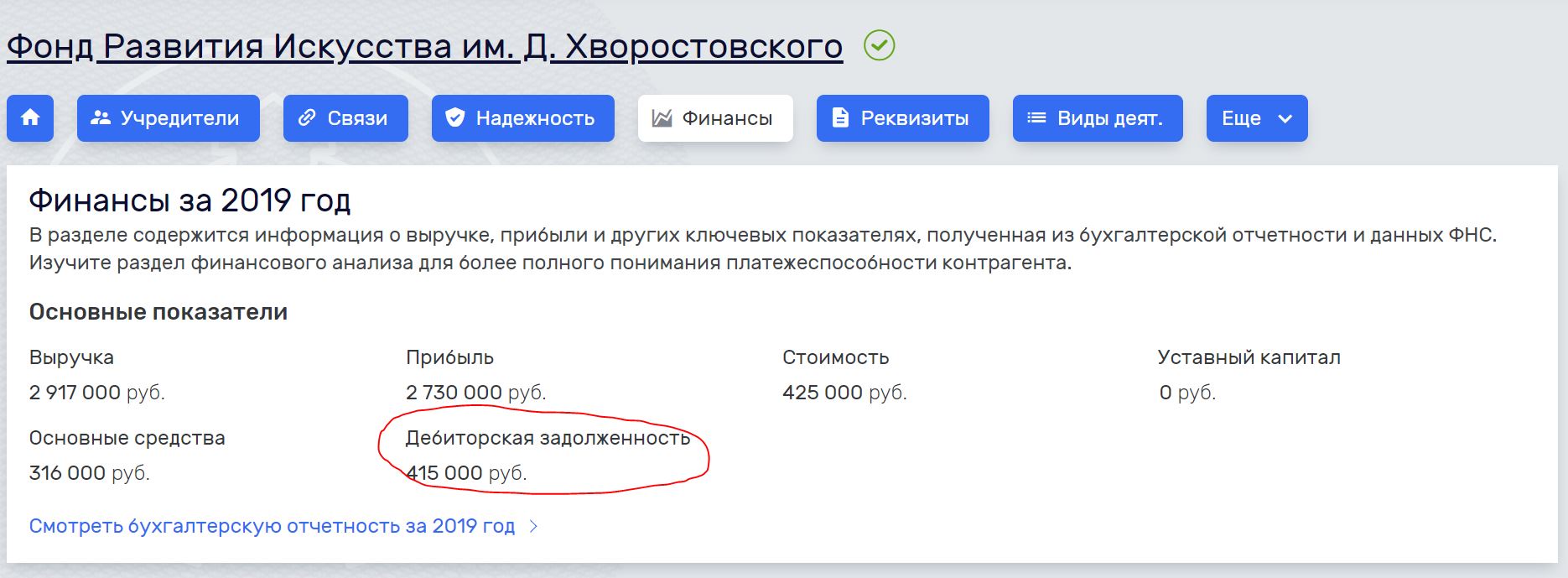Image resolution: width=1568 pixels, height=578 pixels.
Task: Switch to the Связи tab
Action: point(357,118)
